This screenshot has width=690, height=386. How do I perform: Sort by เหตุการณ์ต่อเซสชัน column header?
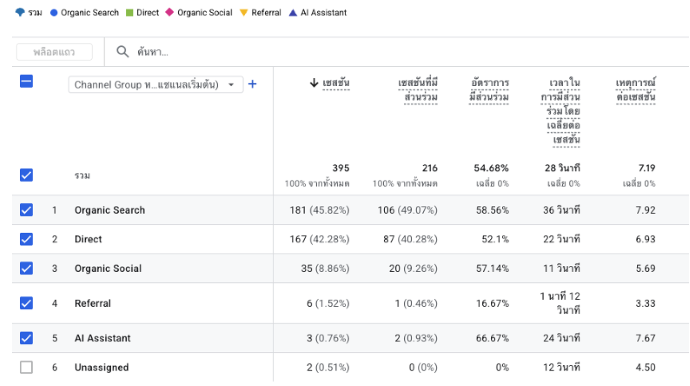tap(635, 90)
